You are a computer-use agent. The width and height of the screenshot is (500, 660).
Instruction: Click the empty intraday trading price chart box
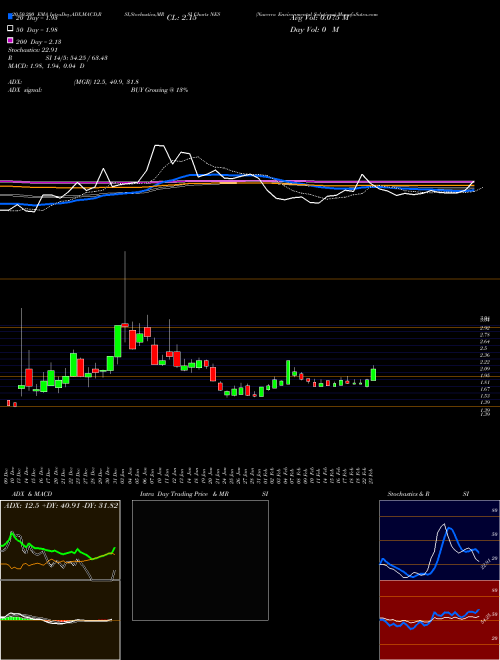(200, 560)
